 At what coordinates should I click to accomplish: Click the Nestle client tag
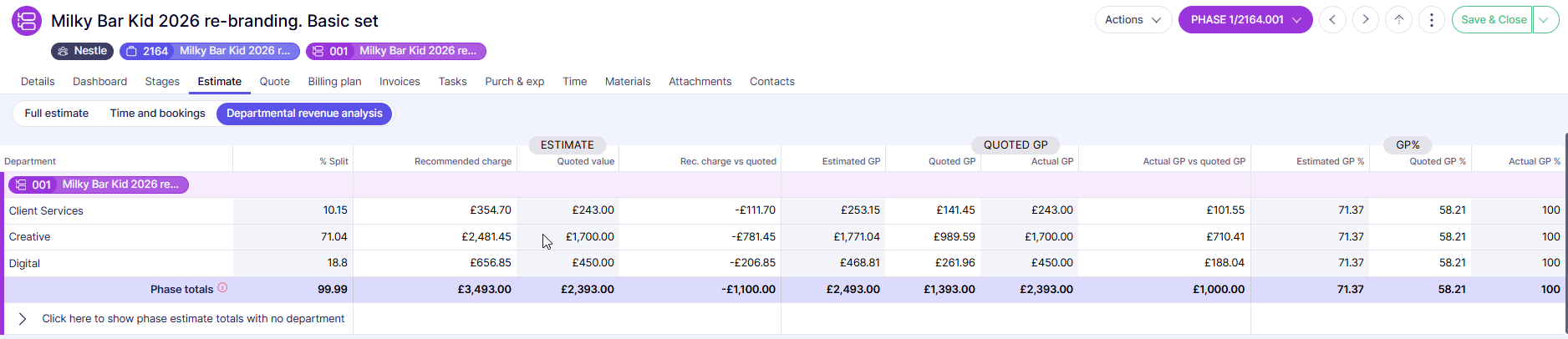tap(82, 51)
